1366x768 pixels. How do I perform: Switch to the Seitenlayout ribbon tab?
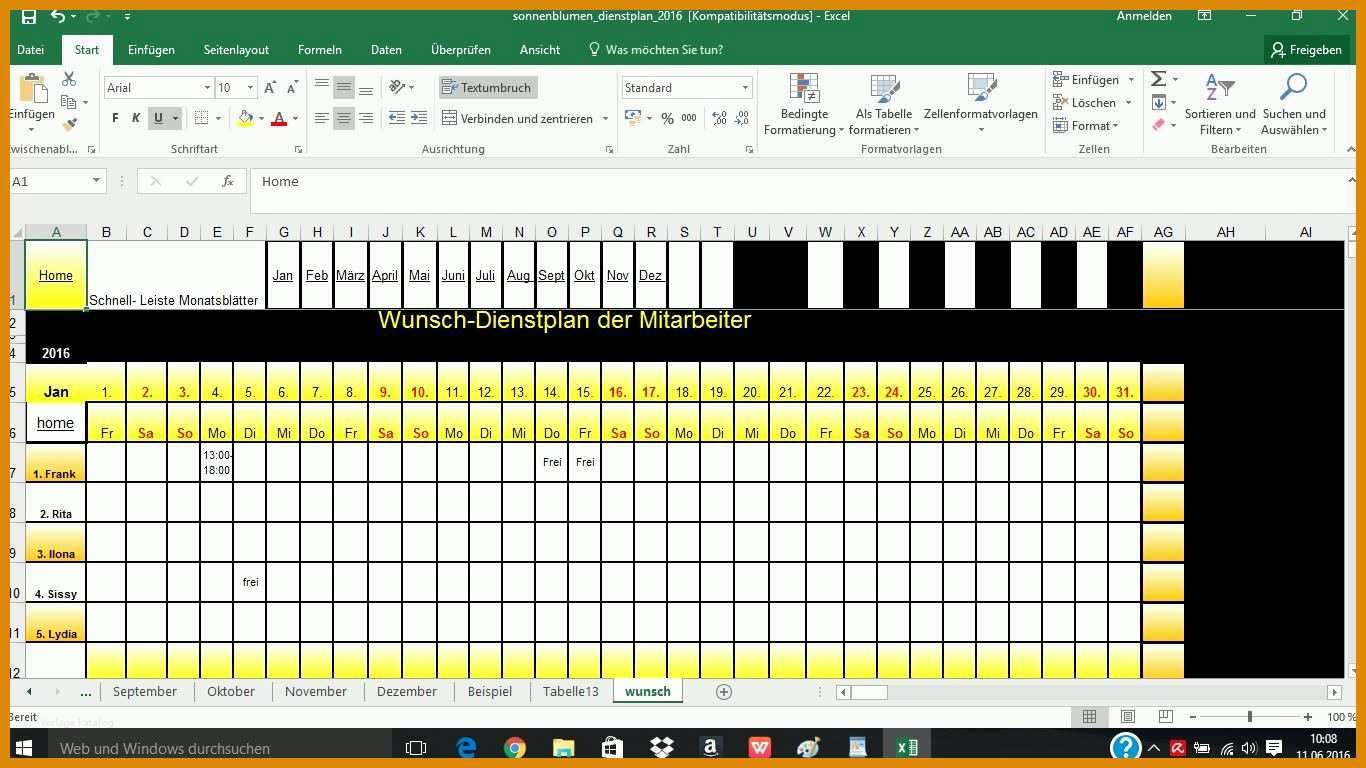236,50
